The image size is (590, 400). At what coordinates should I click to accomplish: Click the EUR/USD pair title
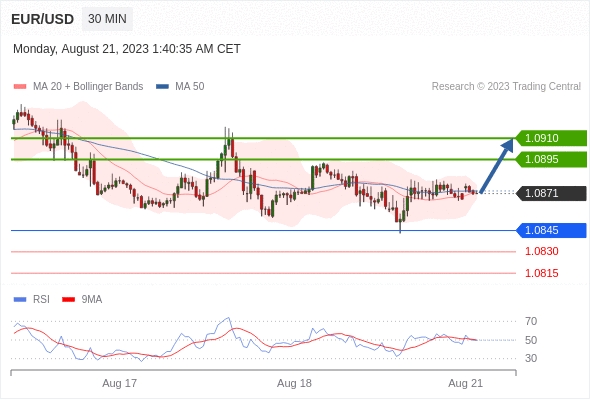pos(43,19)
